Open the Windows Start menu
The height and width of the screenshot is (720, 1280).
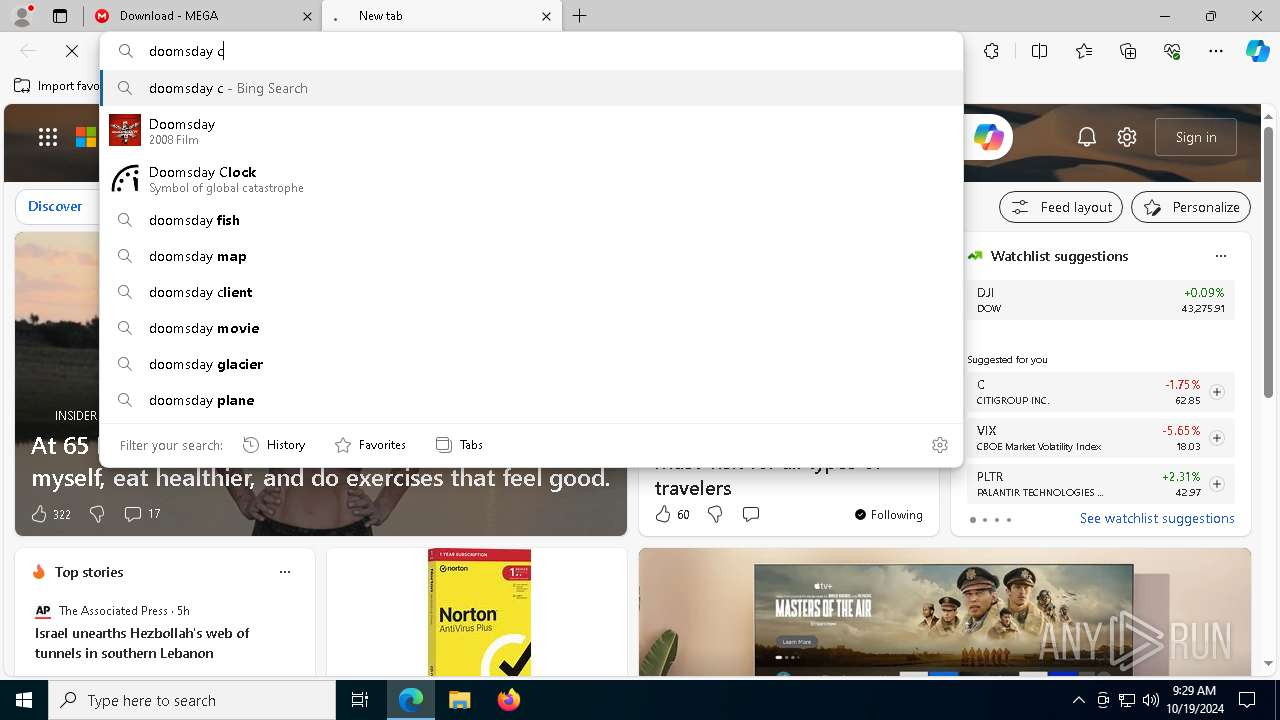24,700
